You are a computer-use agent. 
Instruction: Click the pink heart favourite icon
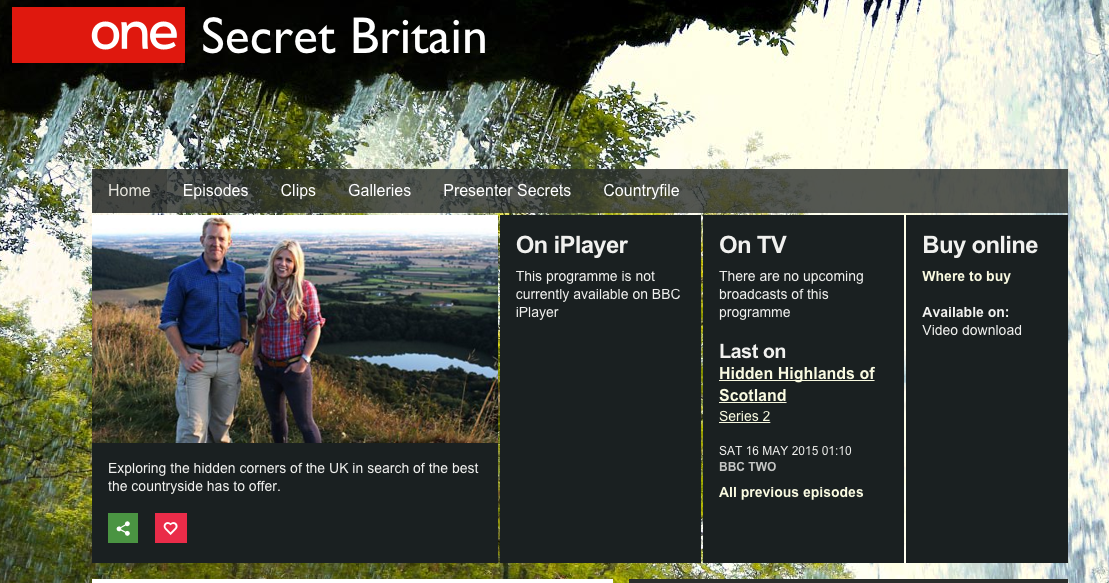[x=170, y=528]
